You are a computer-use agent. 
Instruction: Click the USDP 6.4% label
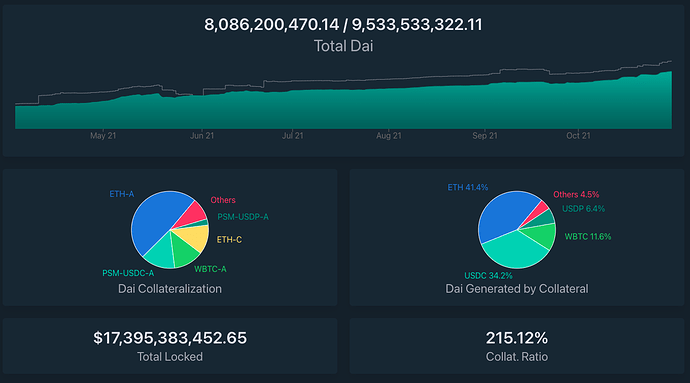[x=584, y=209]
